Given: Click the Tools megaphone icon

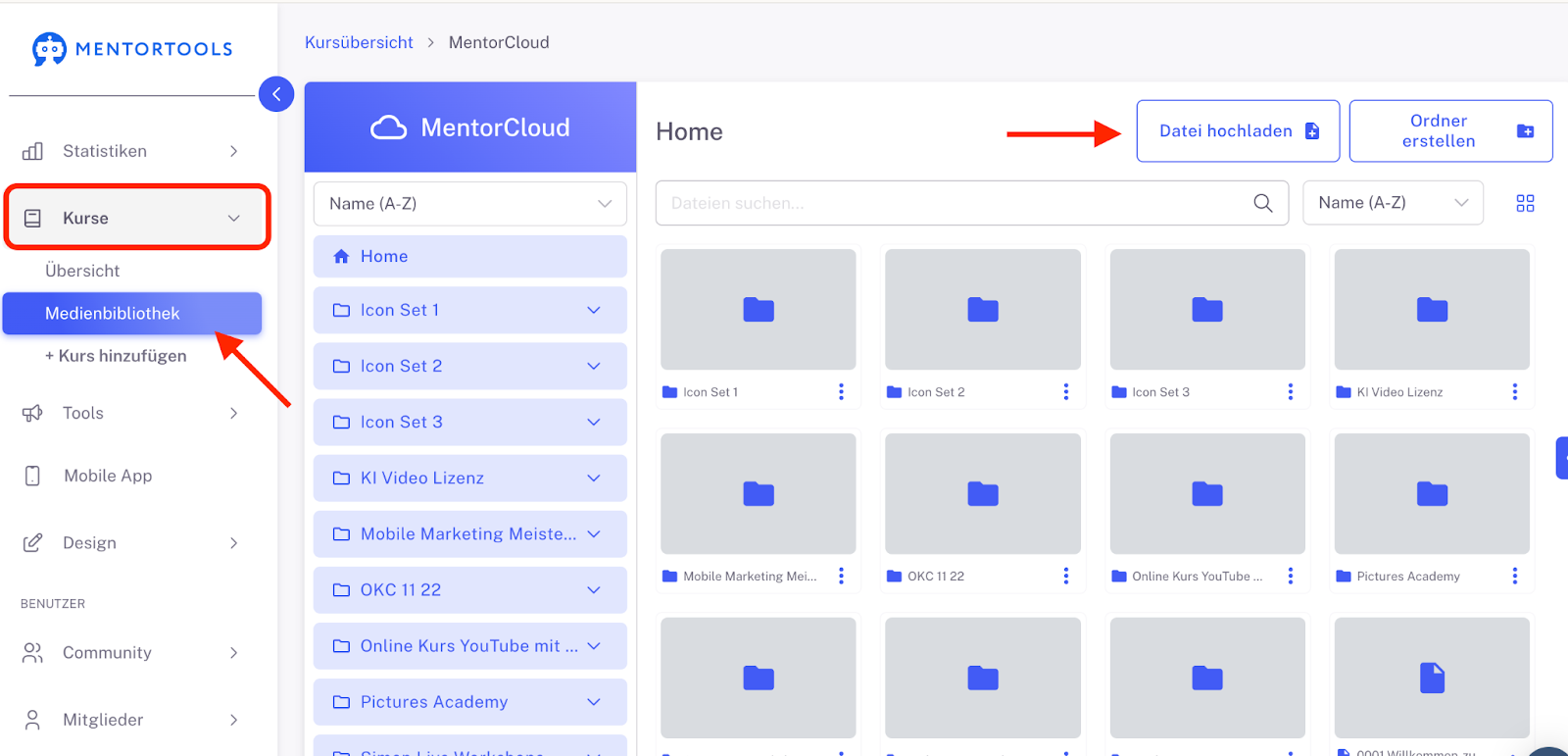Looking at the screenshot, I should click(32, 413).
